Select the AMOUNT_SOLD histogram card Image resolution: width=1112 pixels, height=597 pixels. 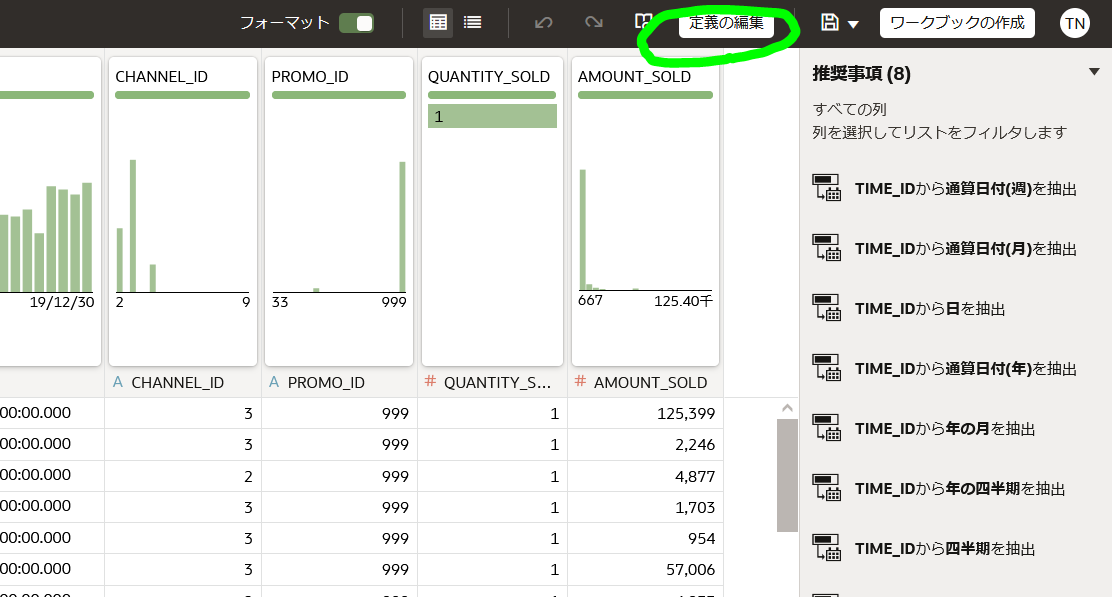645,211
